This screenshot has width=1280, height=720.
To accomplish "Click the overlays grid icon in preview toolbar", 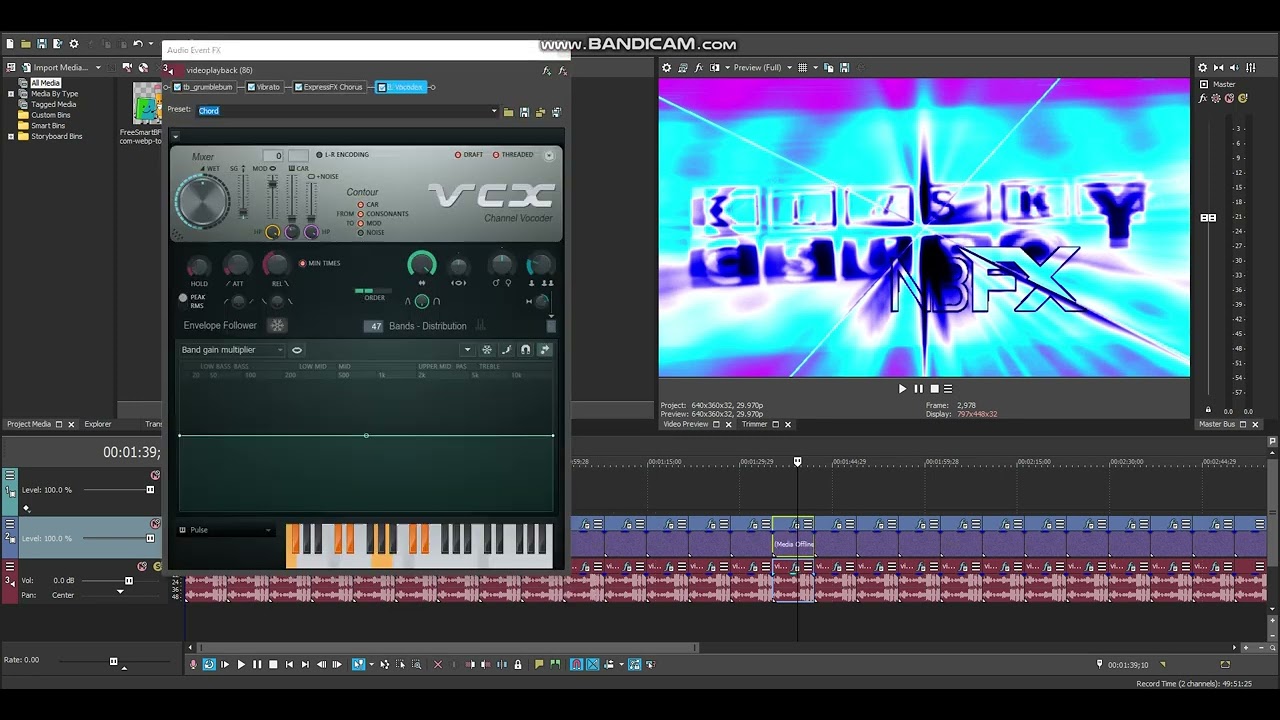I will click(x=802, y=68).
